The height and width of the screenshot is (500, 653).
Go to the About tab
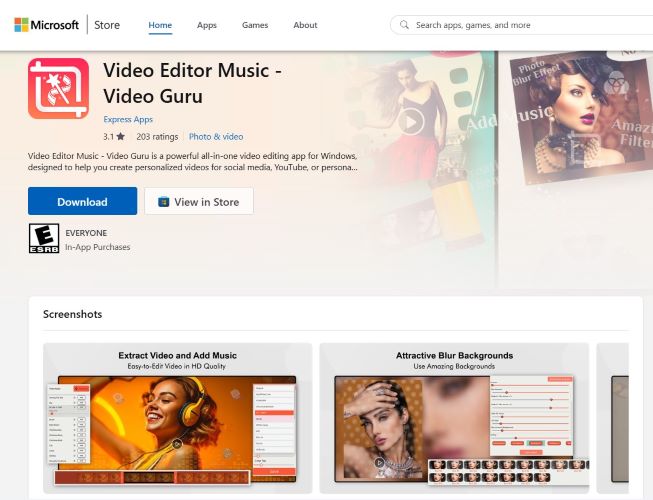pyautogui.click(x=305, y=25)
